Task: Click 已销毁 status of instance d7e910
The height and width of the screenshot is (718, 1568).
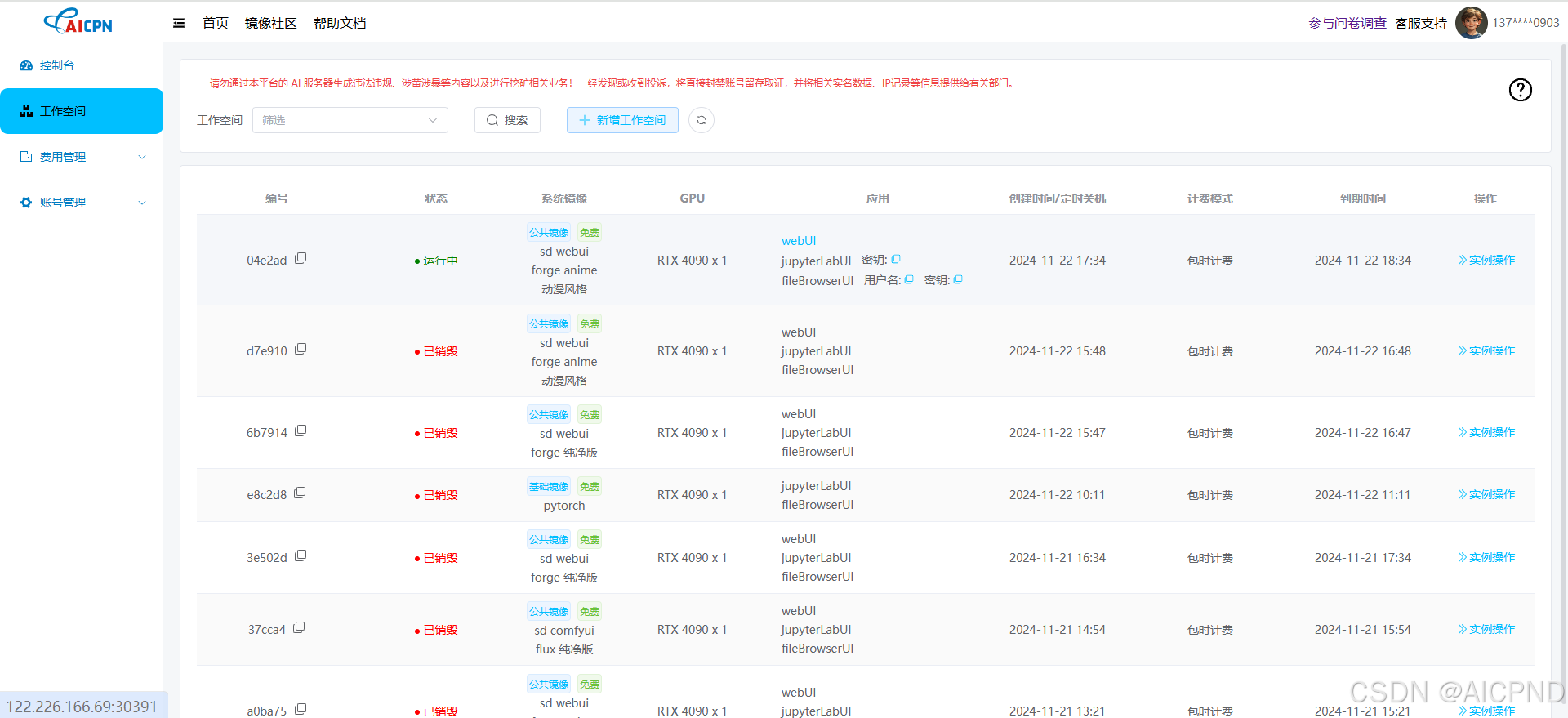Action: tap(436, 351)
